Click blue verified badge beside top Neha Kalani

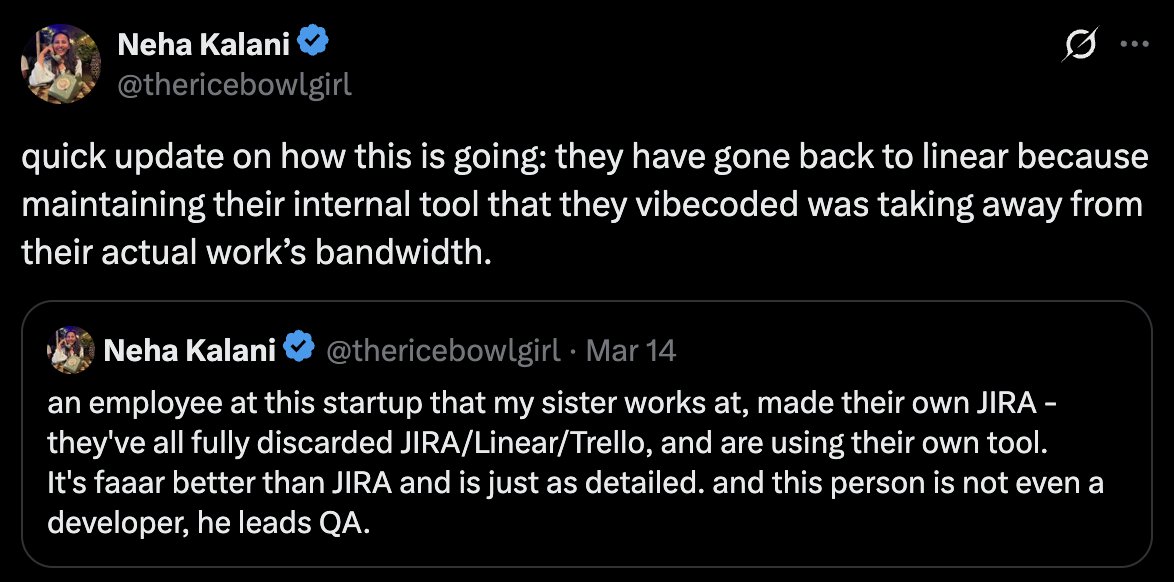[x=313, y=43]
